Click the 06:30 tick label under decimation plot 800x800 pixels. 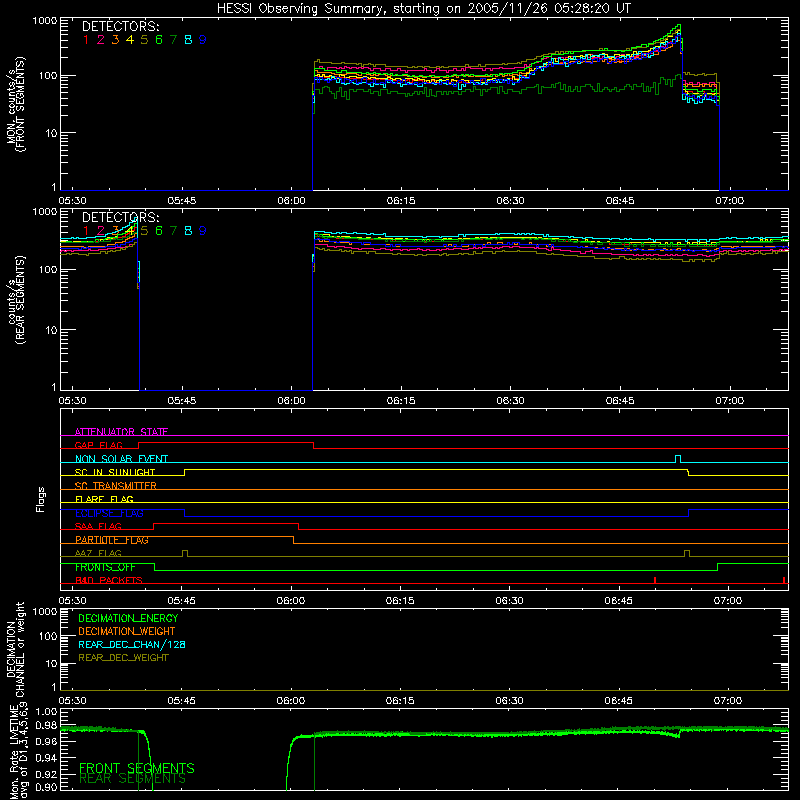(510, 701)
